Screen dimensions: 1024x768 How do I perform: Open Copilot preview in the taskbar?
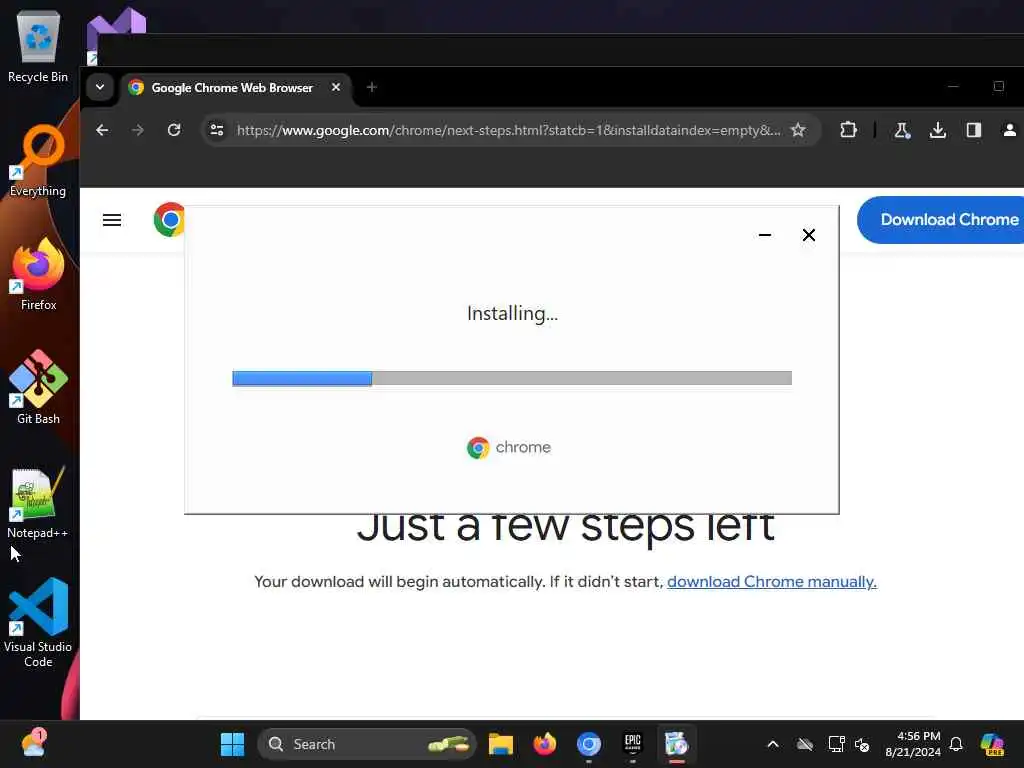[x=992, y=744]
